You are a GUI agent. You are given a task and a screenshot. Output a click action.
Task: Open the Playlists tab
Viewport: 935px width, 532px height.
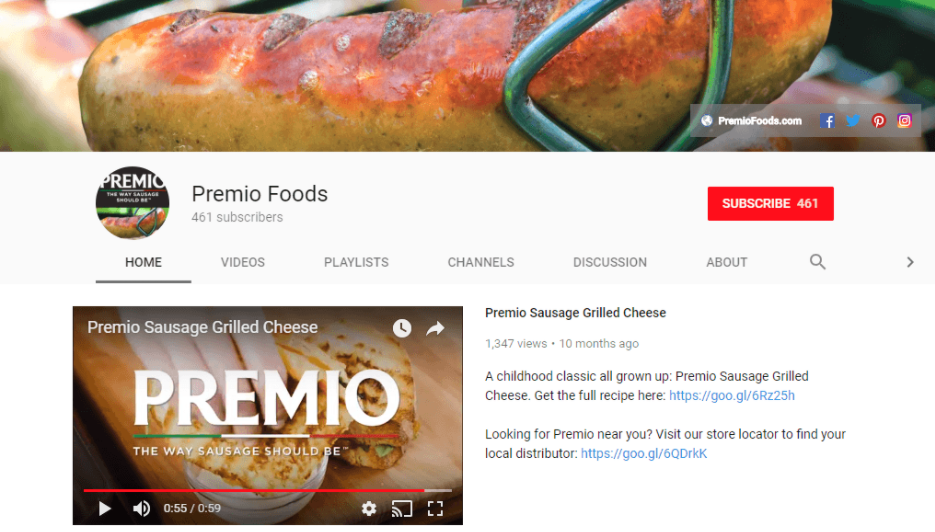[x=356, y=262]
